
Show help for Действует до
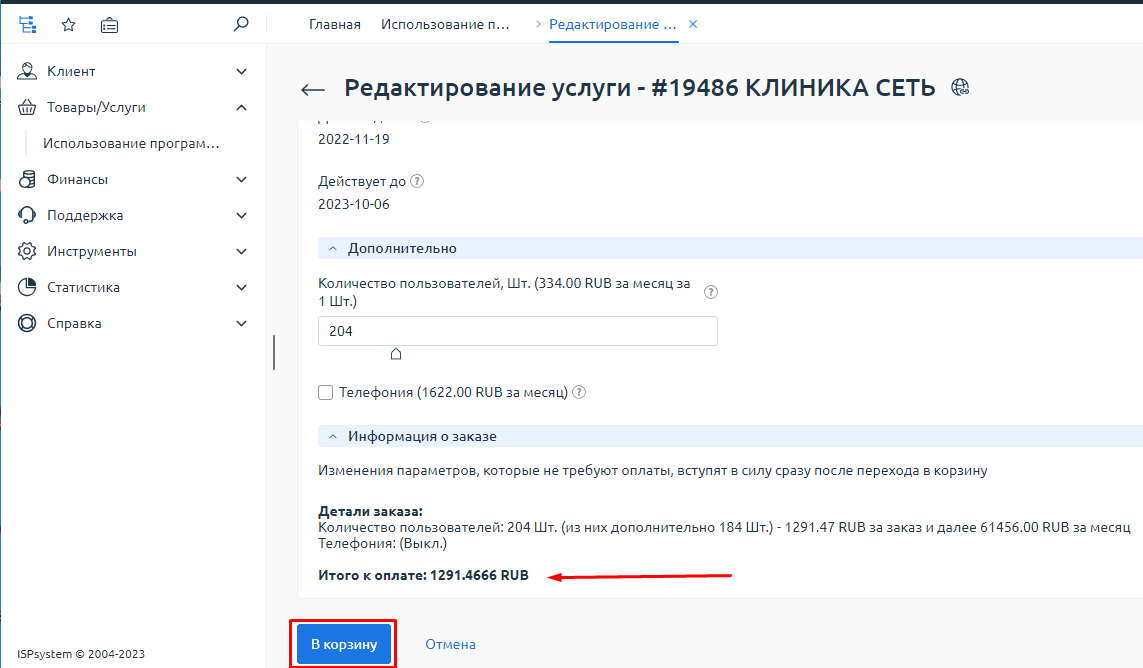[417, 182]
